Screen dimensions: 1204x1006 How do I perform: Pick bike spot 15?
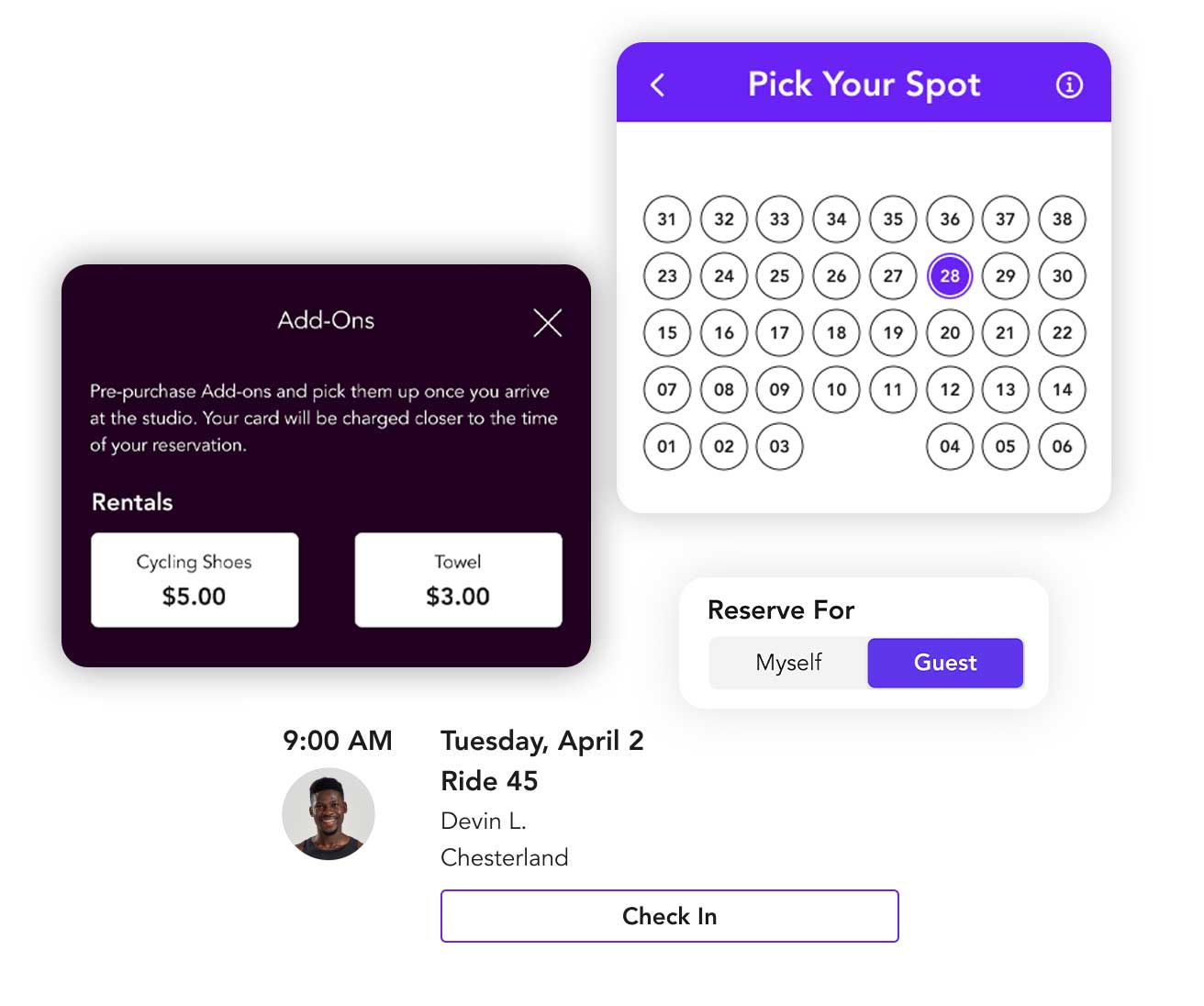point(667,333)
